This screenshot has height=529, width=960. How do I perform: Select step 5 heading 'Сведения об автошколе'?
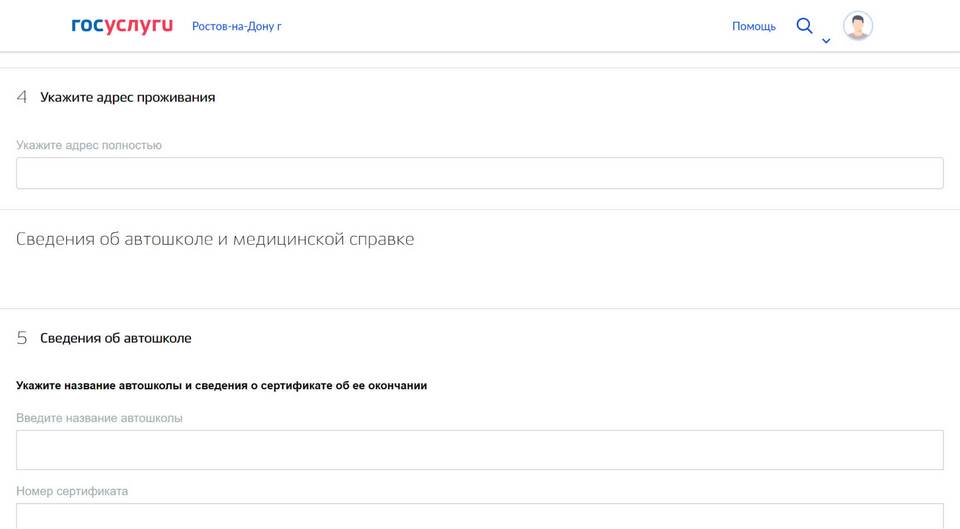click(116, 338)
